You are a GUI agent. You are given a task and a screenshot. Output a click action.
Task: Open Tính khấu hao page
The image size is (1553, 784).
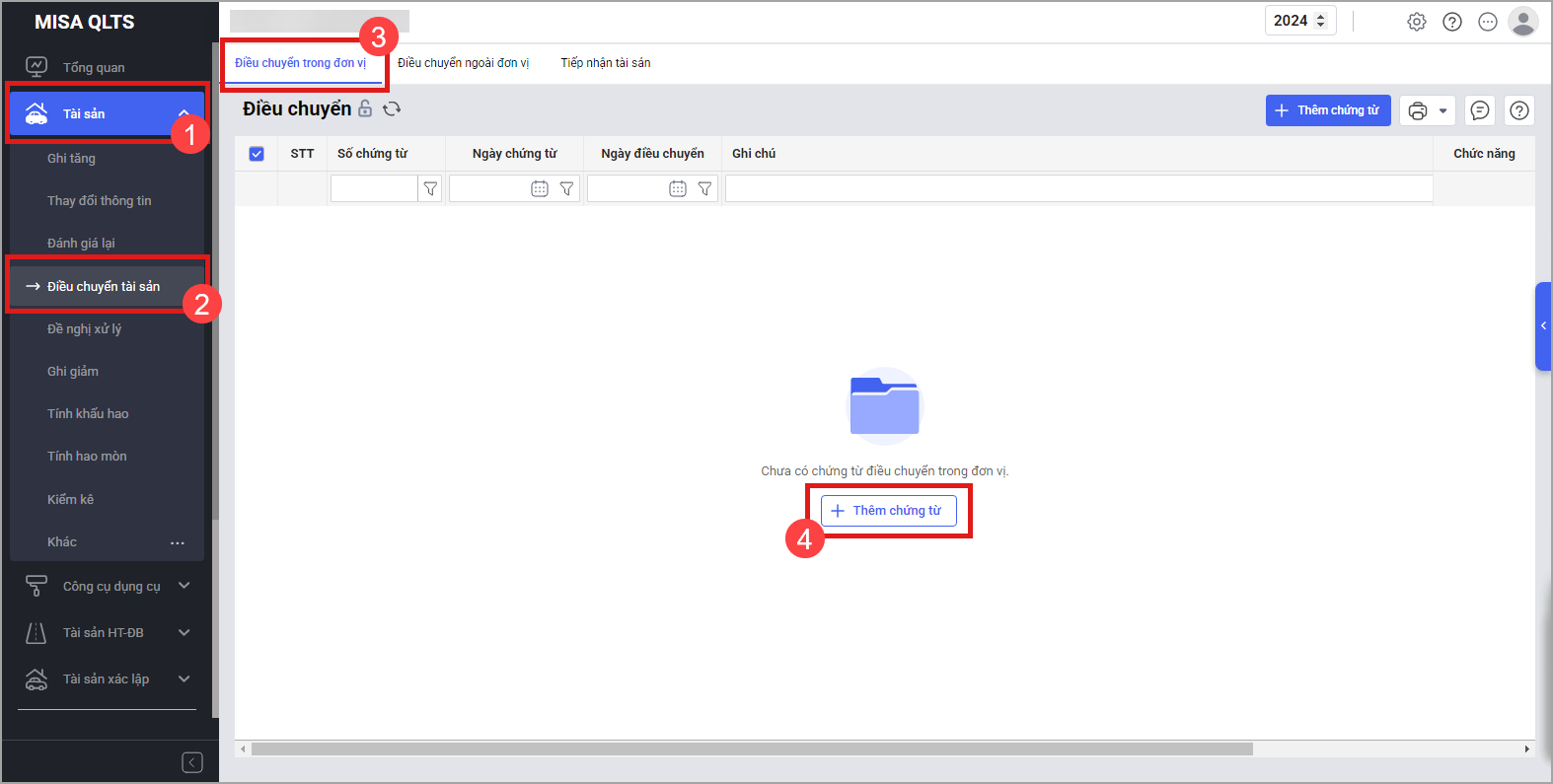(88, 413)
